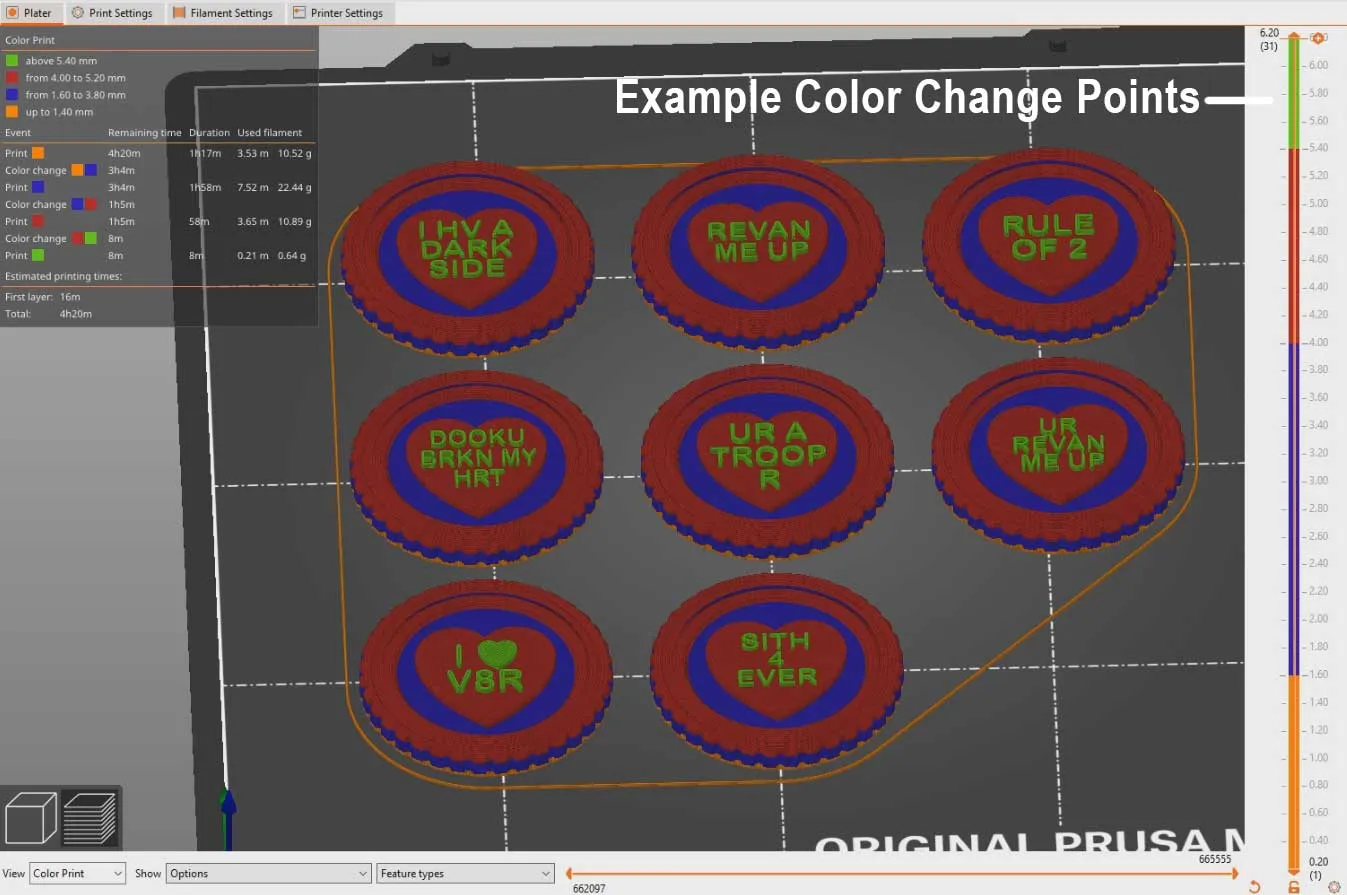
Task: Toggle the layer slider lock icon
Action: (x=1294, y=886)
